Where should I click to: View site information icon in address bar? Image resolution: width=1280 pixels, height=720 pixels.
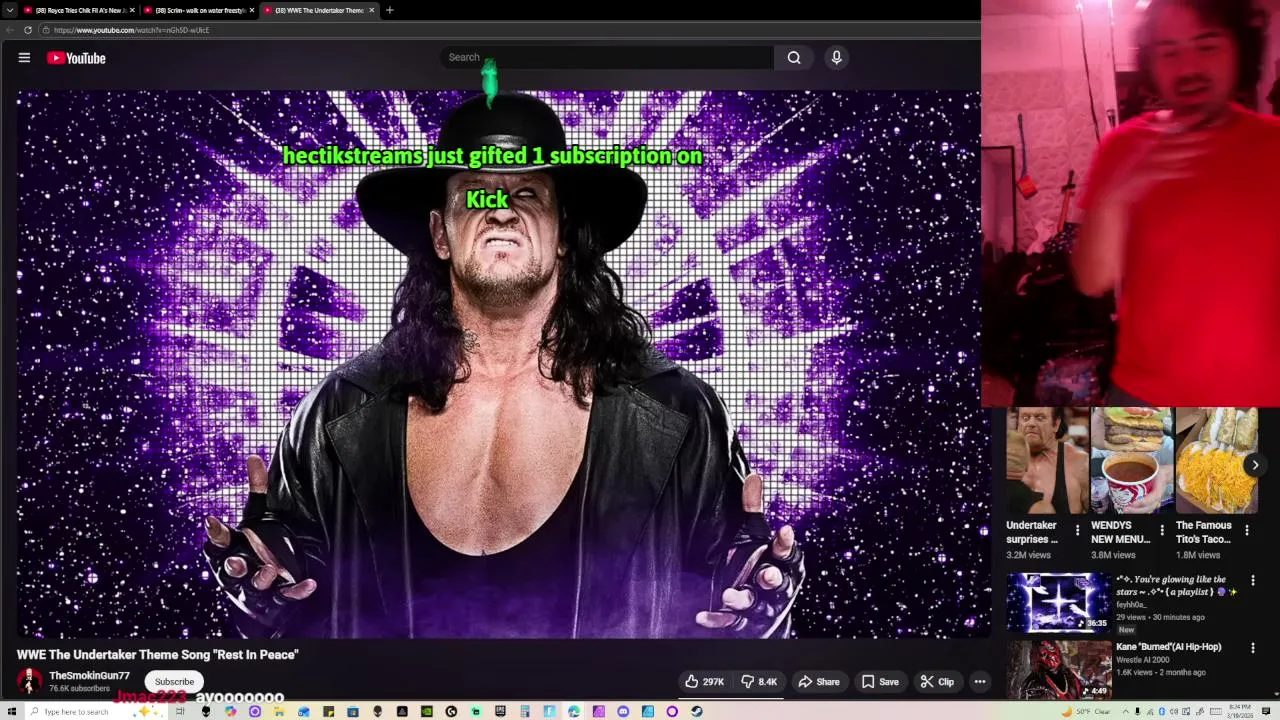[46, 30]
